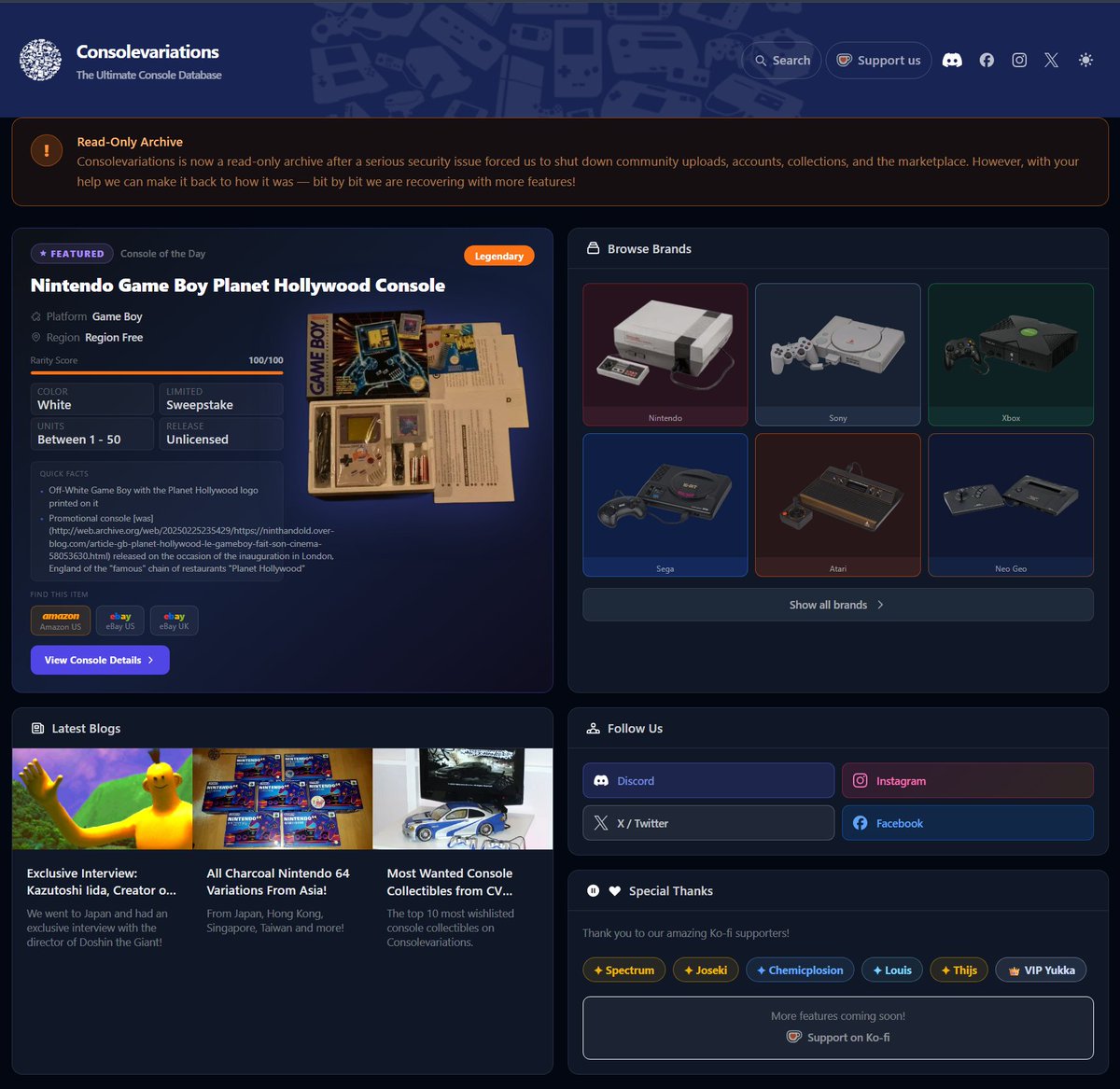Viewport: 1120px width, 1089px height.
Task: Click View Console Details button
Action: [100, 660]
